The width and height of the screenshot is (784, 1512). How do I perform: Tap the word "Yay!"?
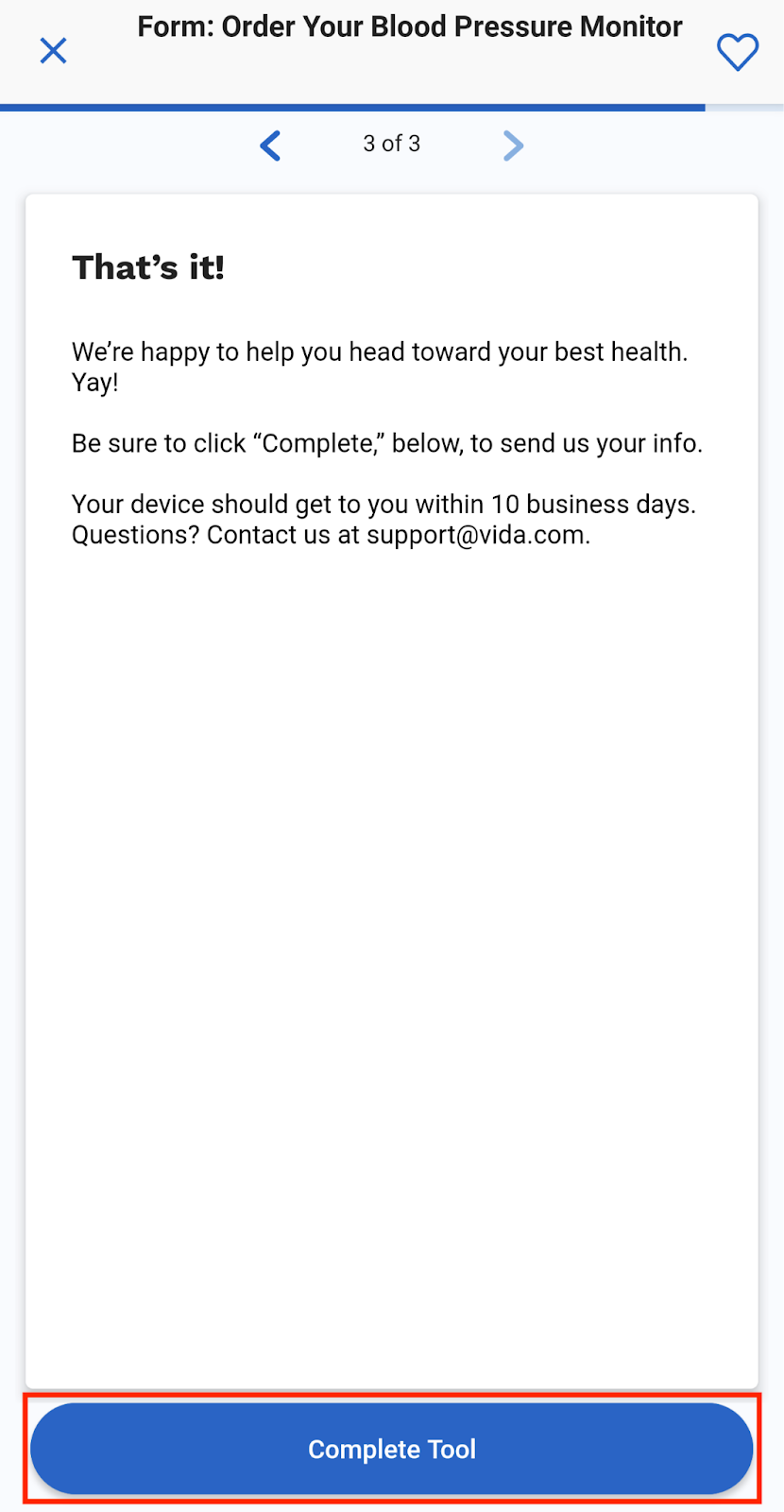(x=95, y=383)
